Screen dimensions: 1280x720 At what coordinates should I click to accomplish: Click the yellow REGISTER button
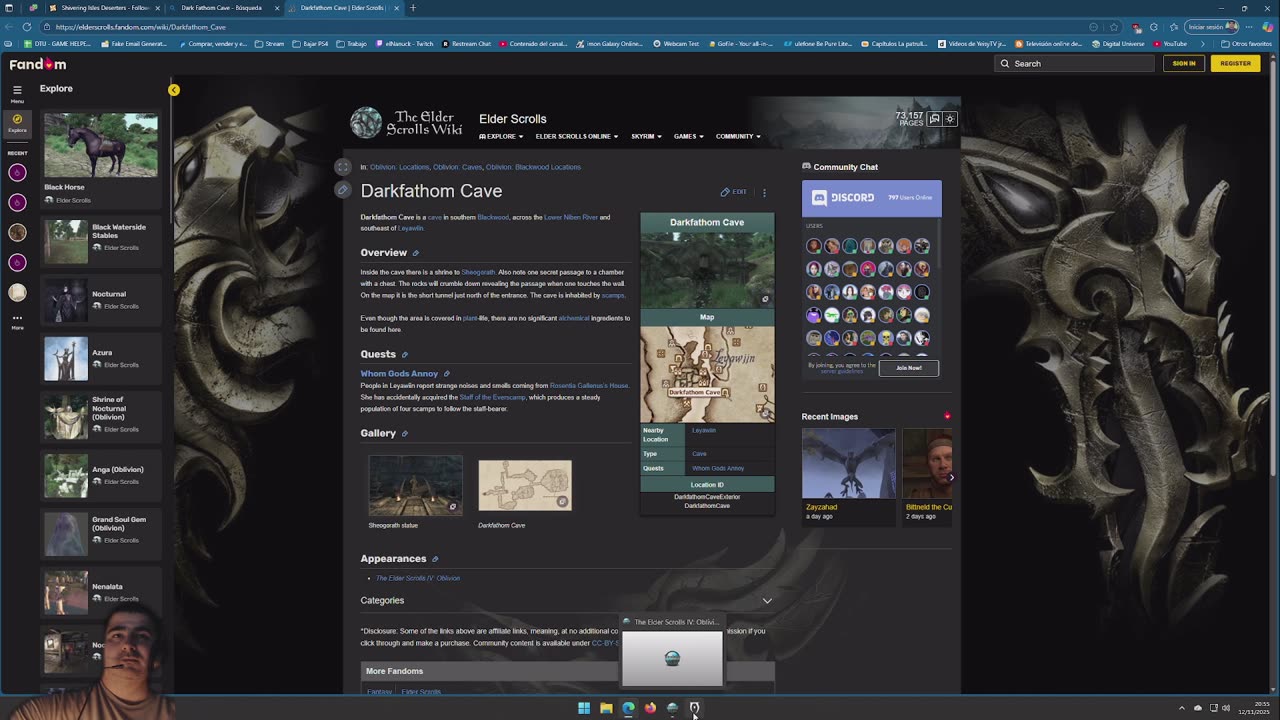(1235, 63)
